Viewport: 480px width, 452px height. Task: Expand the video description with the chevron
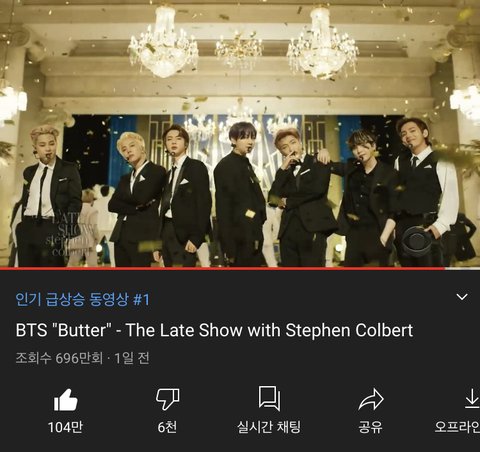coord(462,297)
